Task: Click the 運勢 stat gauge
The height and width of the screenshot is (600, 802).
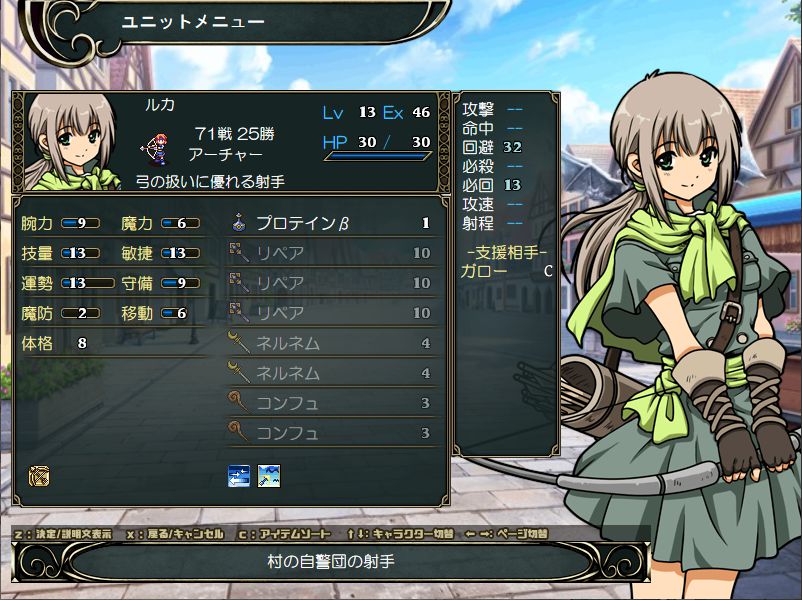Action: (88, 283)
